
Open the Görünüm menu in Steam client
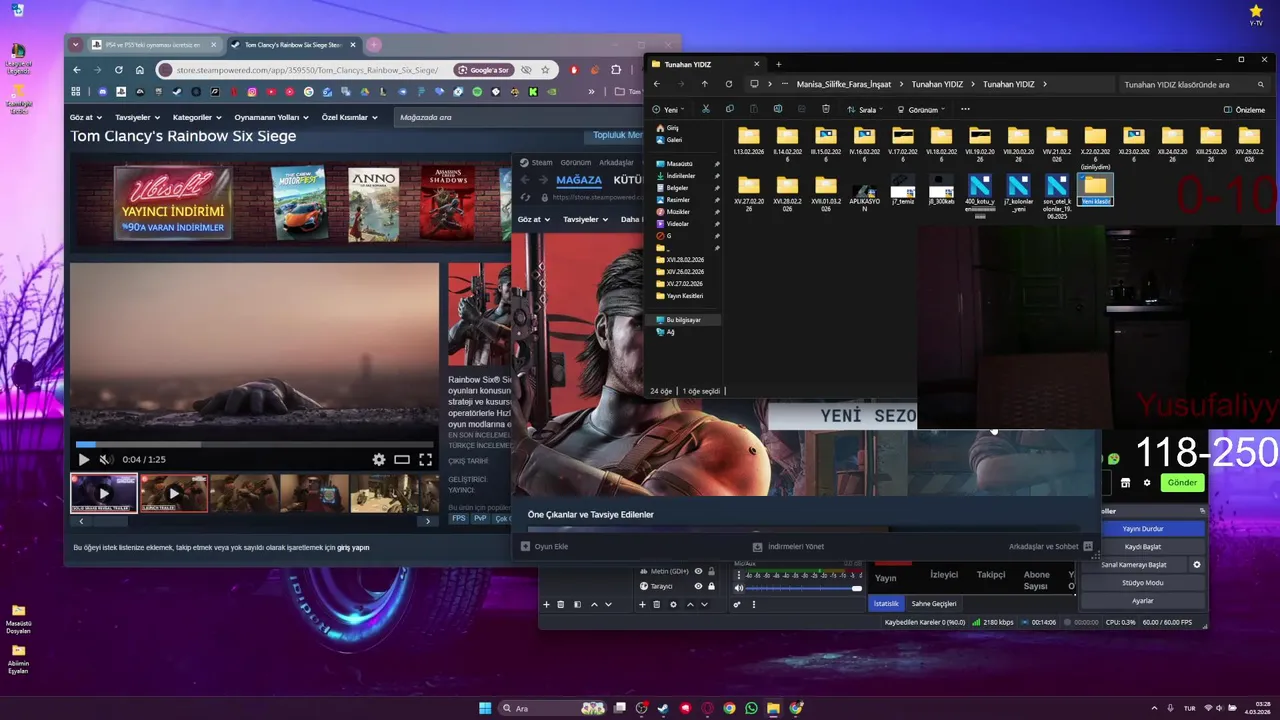(x=575, y=162)
